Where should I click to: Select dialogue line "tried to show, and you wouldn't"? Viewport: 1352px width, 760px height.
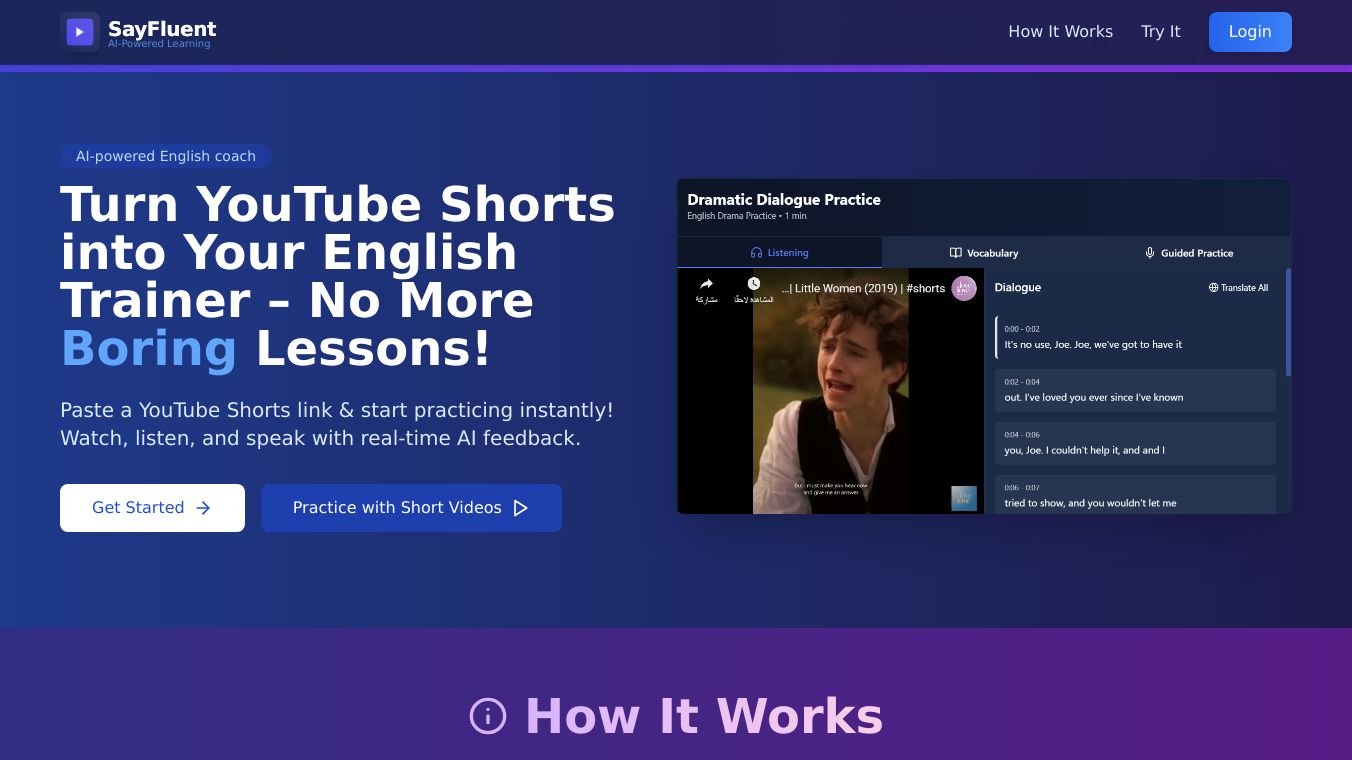1135,495
